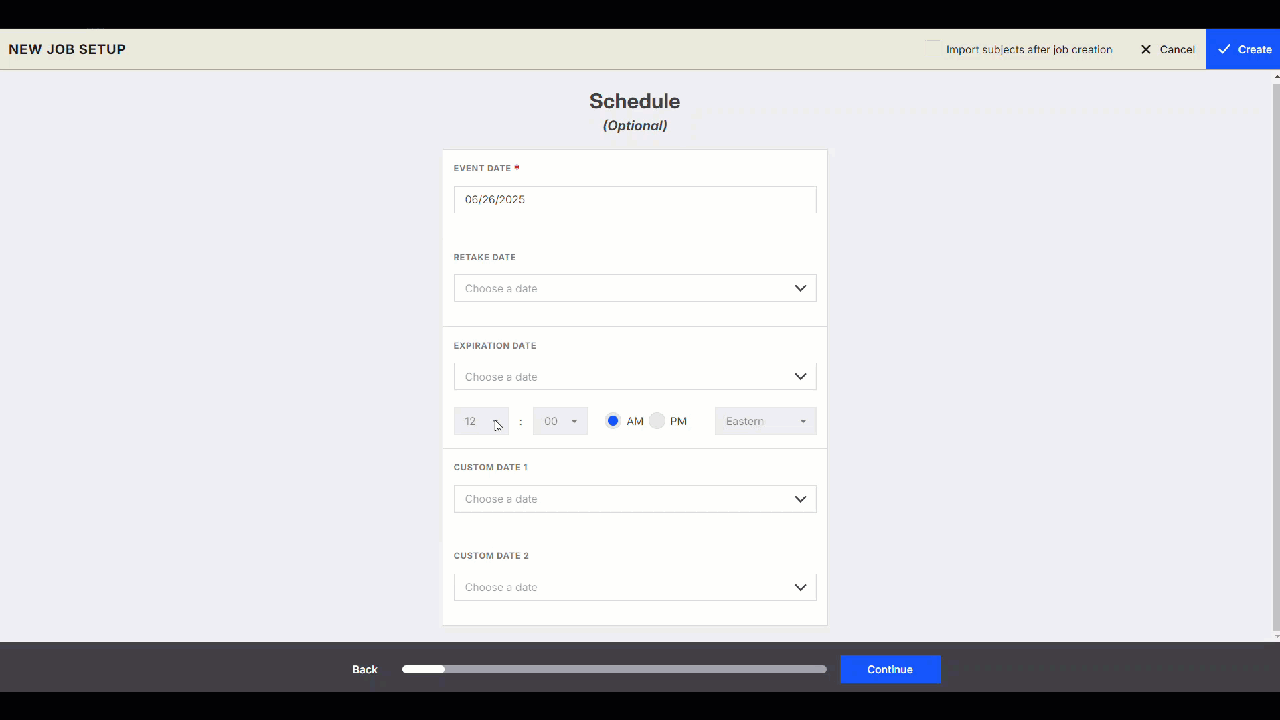Click the setup progress bar
1280x720 pixels.
[614, 669]
